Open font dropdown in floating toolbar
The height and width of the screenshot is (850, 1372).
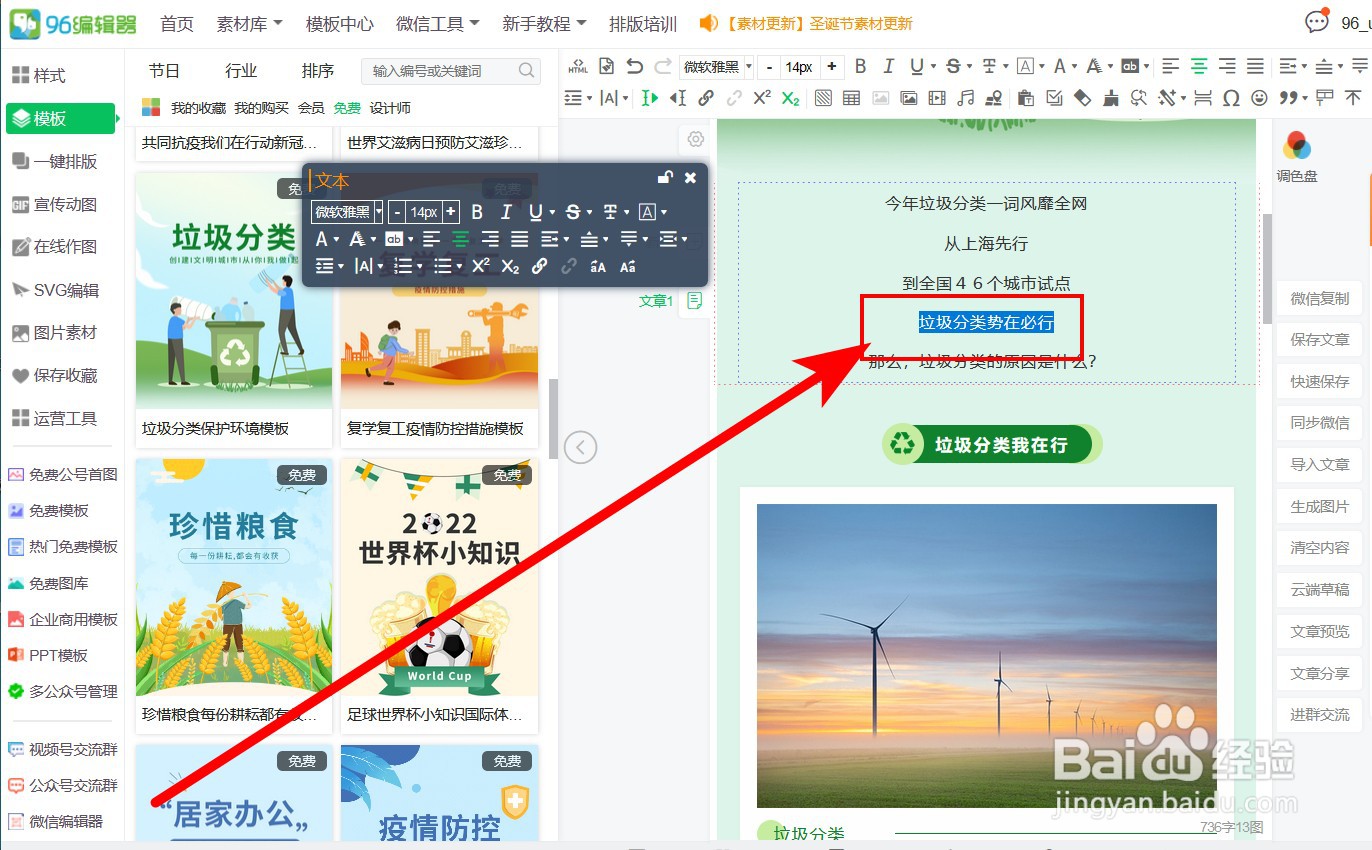pos(379,212)
